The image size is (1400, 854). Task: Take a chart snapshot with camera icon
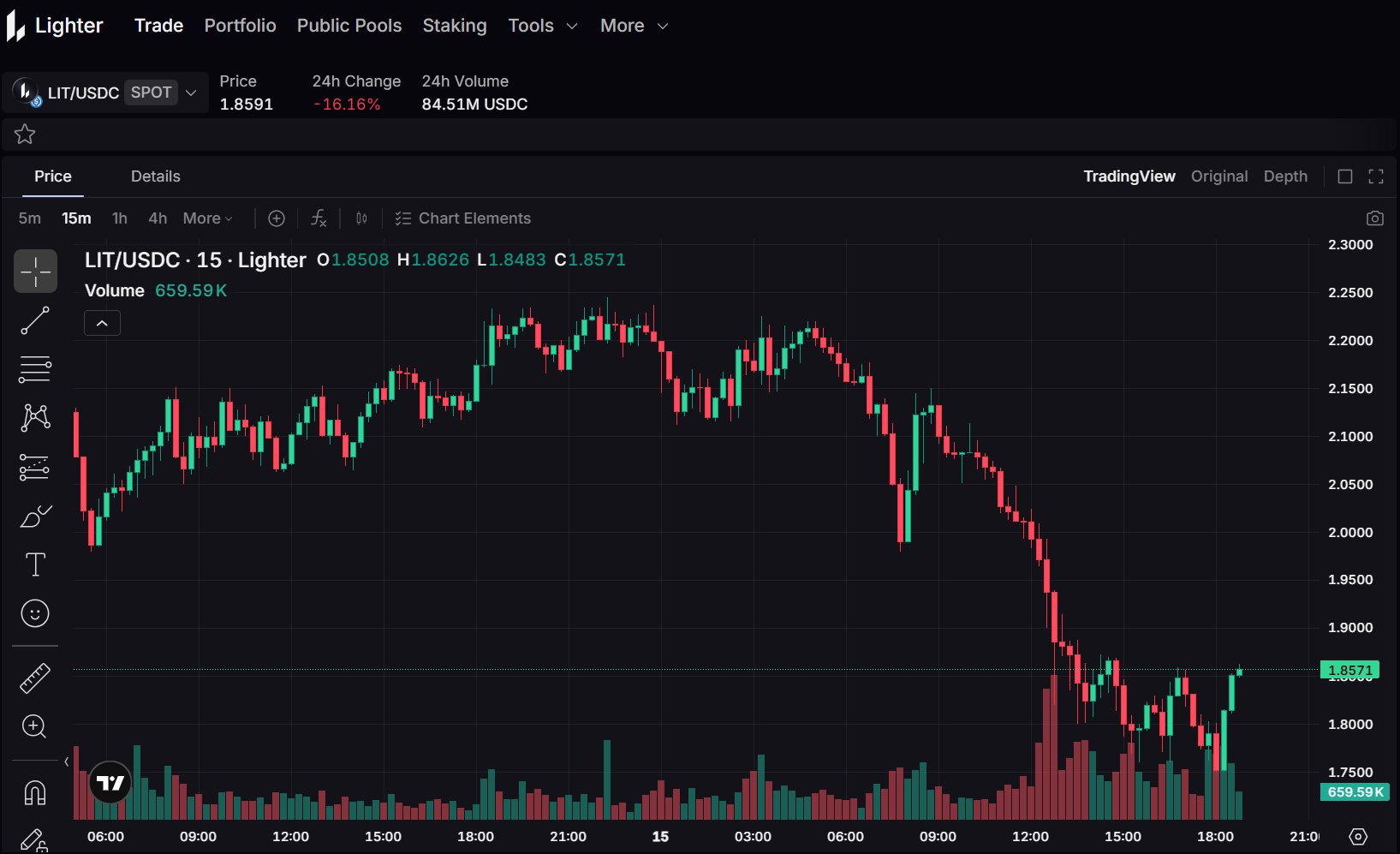point(1374,218)
